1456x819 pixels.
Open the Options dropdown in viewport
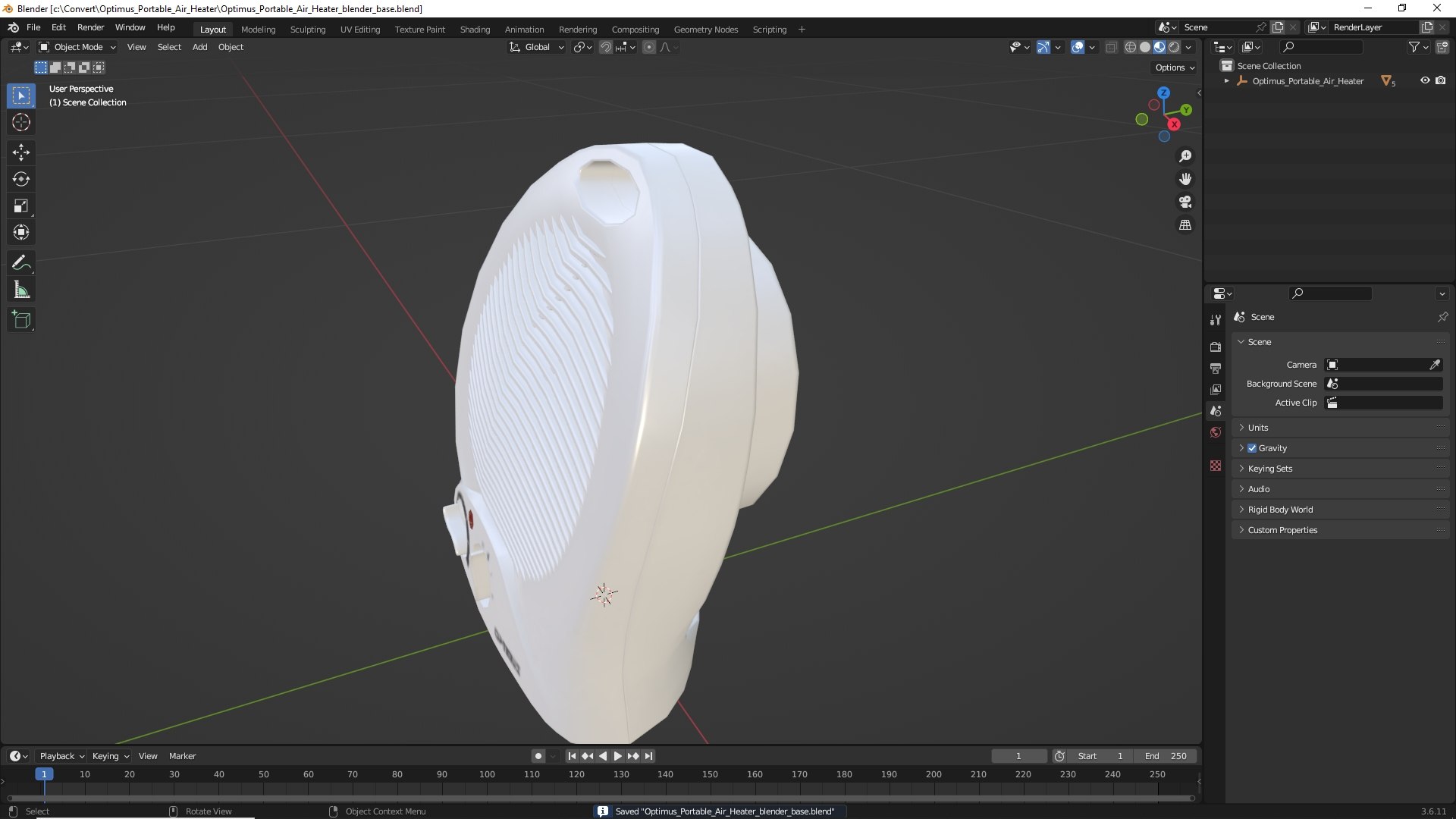(1175, 67)
